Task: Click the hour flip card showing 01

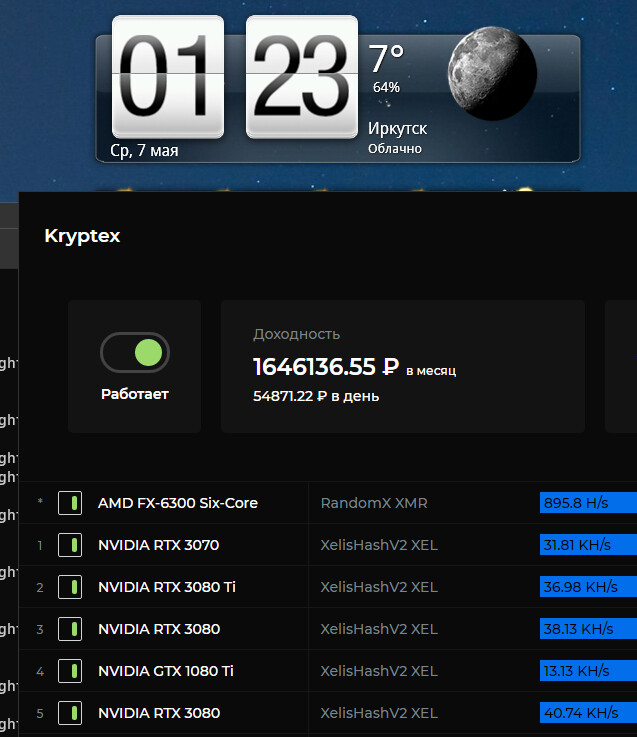Action: point(168,76)
